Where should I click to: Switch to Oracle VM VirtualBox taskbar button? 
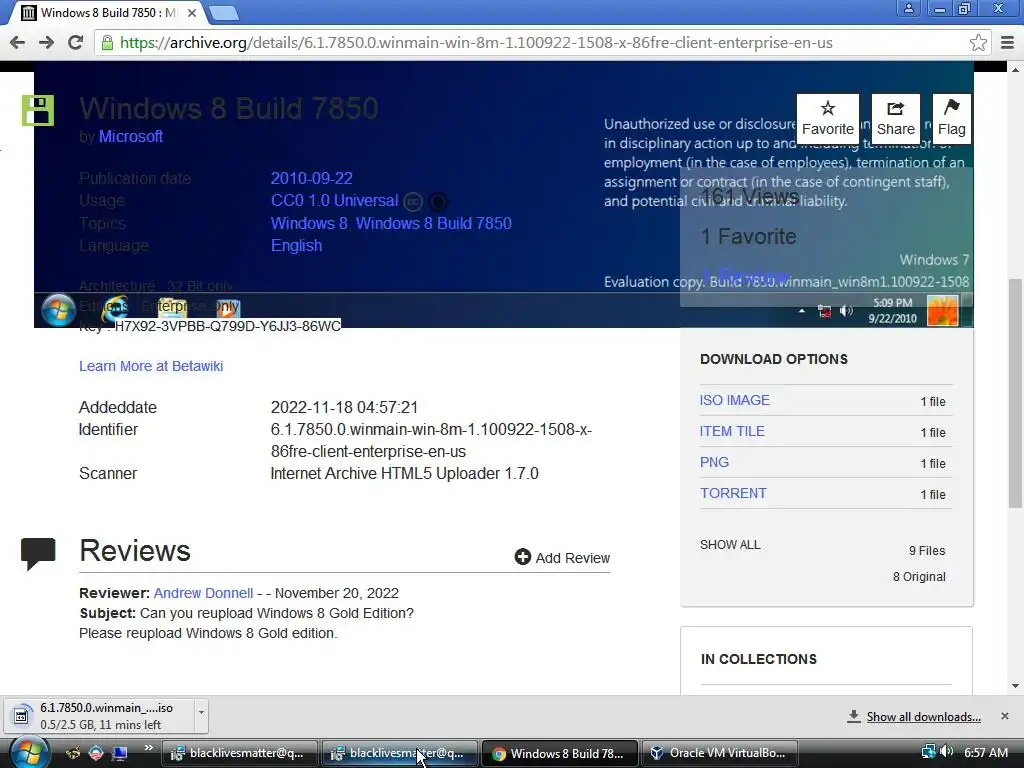click(720, 753)
